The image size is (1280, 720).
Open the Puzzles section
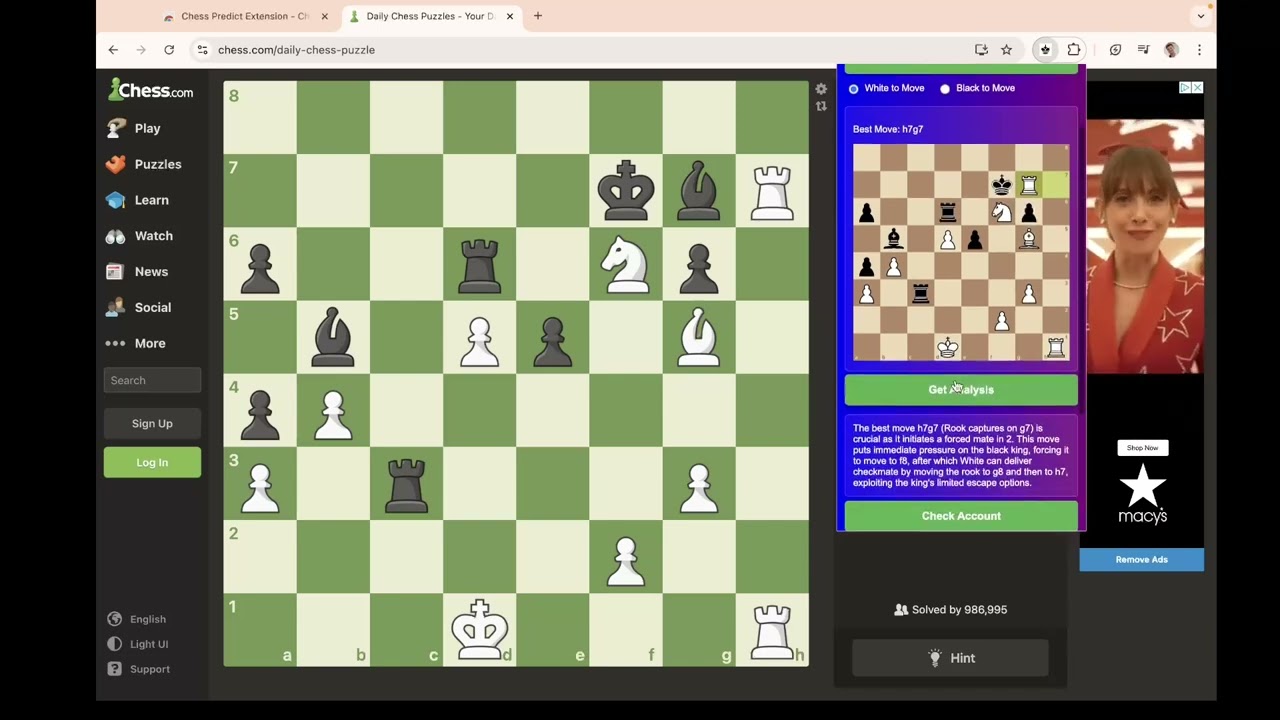pyautogui.click(x=145, y=164)
